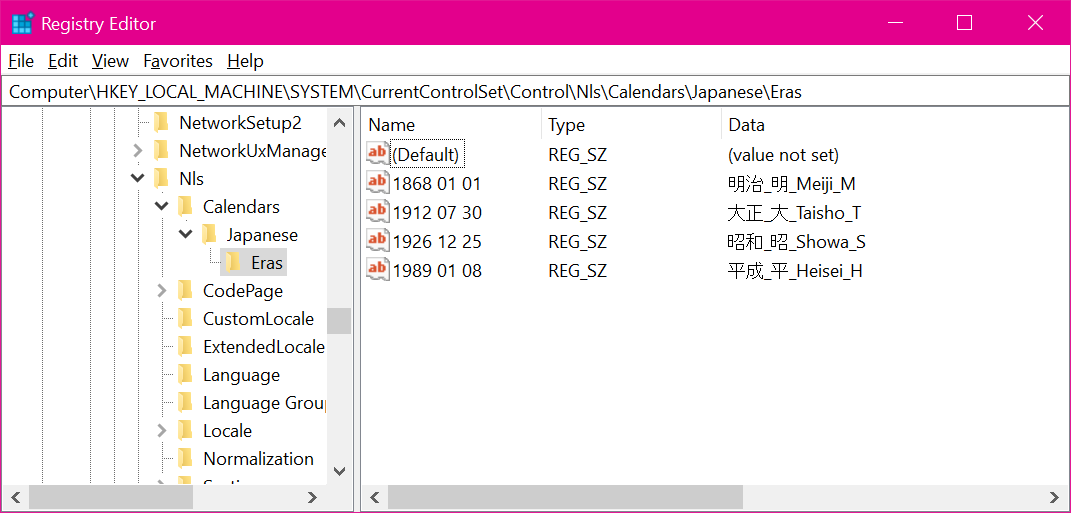The height and width of the screenshot is (513, 1071).
Task: Click the CustomLocale folder icon
Action: 186,319
